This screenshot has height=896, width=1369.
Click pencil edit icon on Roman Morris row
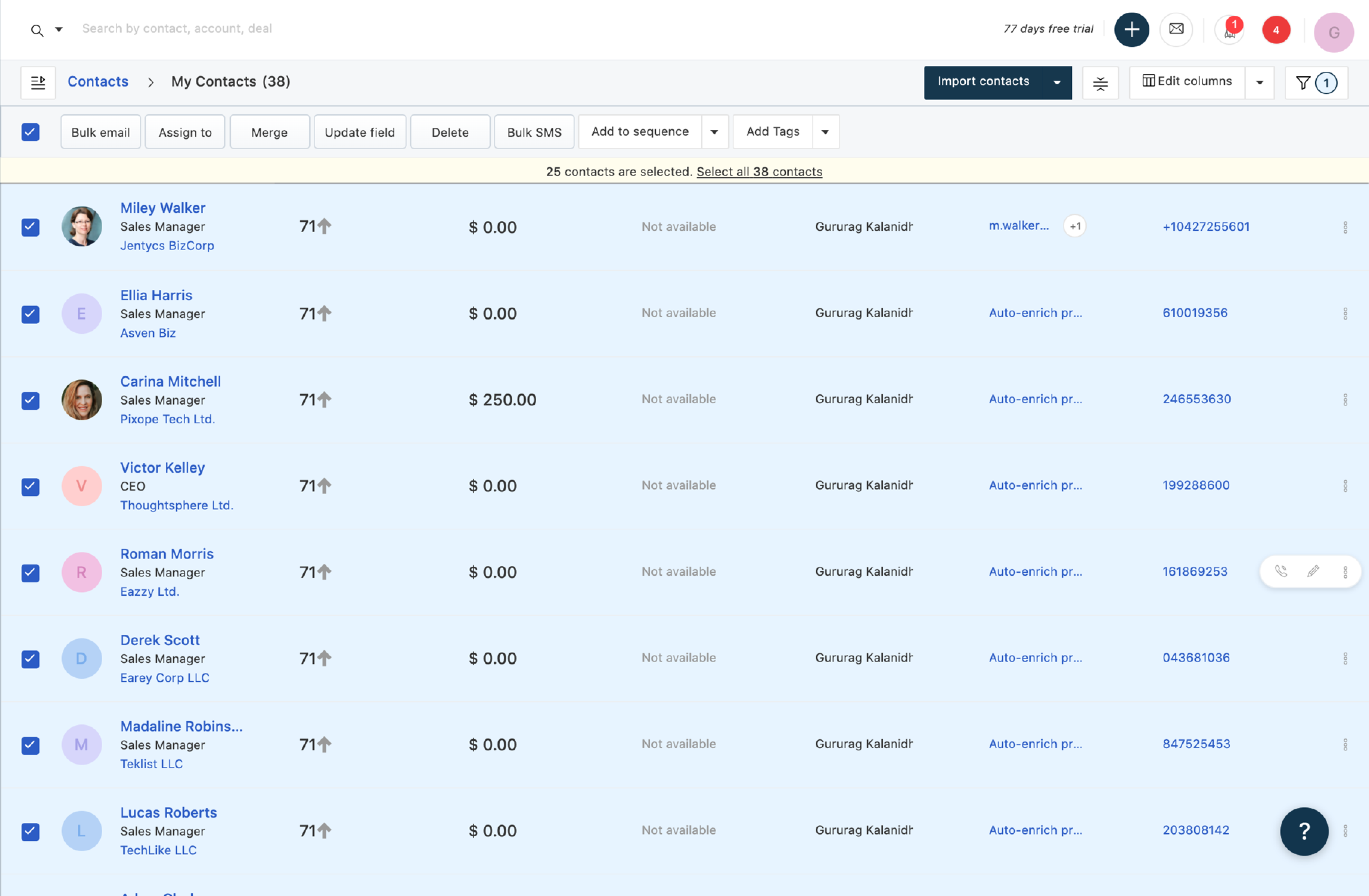point(1313,571)
